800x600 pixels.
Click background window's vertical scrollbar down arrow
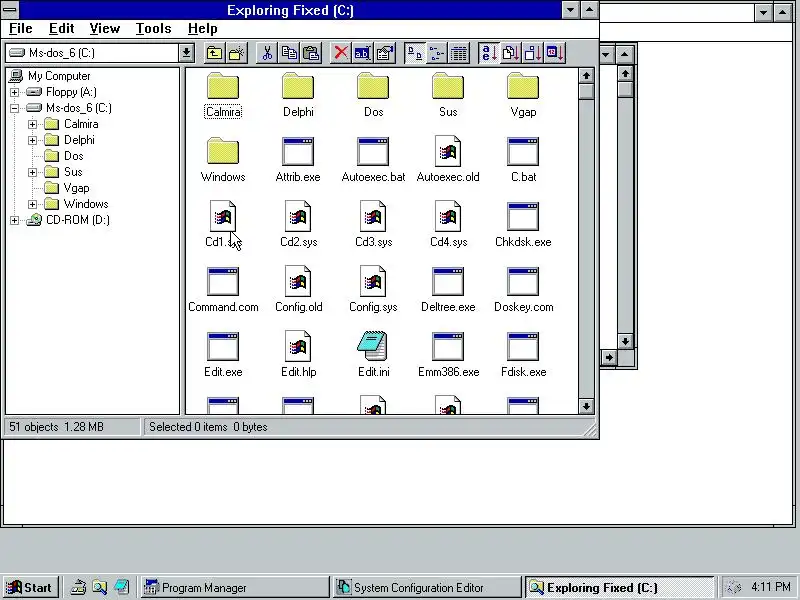click(x=626, y=341)
